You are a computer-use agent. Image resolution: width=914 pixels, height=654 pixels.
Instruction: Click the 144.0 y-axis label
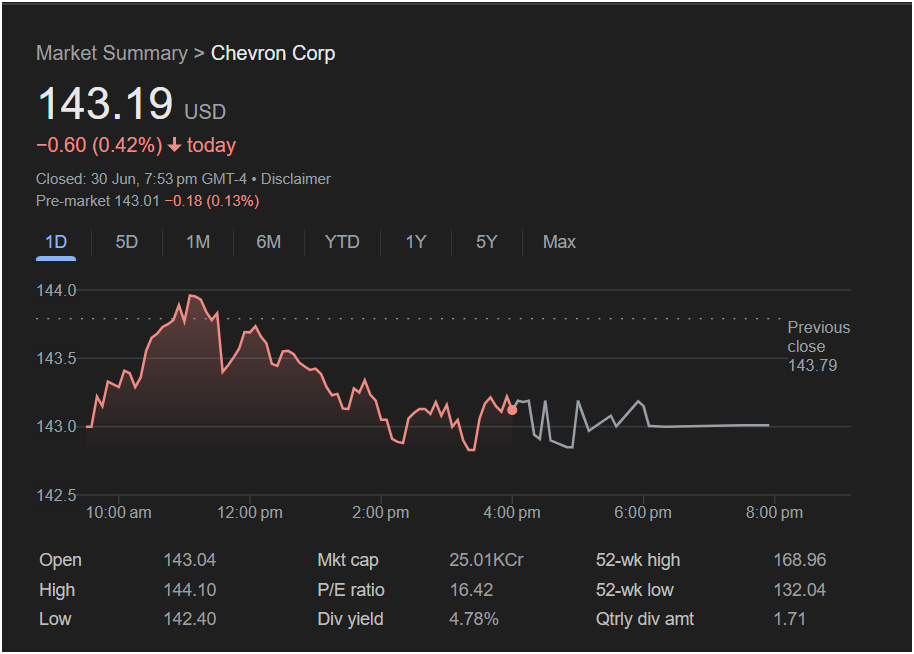[x=56, y=290]
